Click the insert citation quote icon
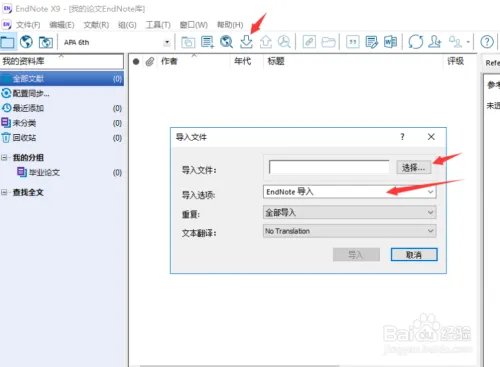Screen dimensions: 500x367 coord(353,42)
